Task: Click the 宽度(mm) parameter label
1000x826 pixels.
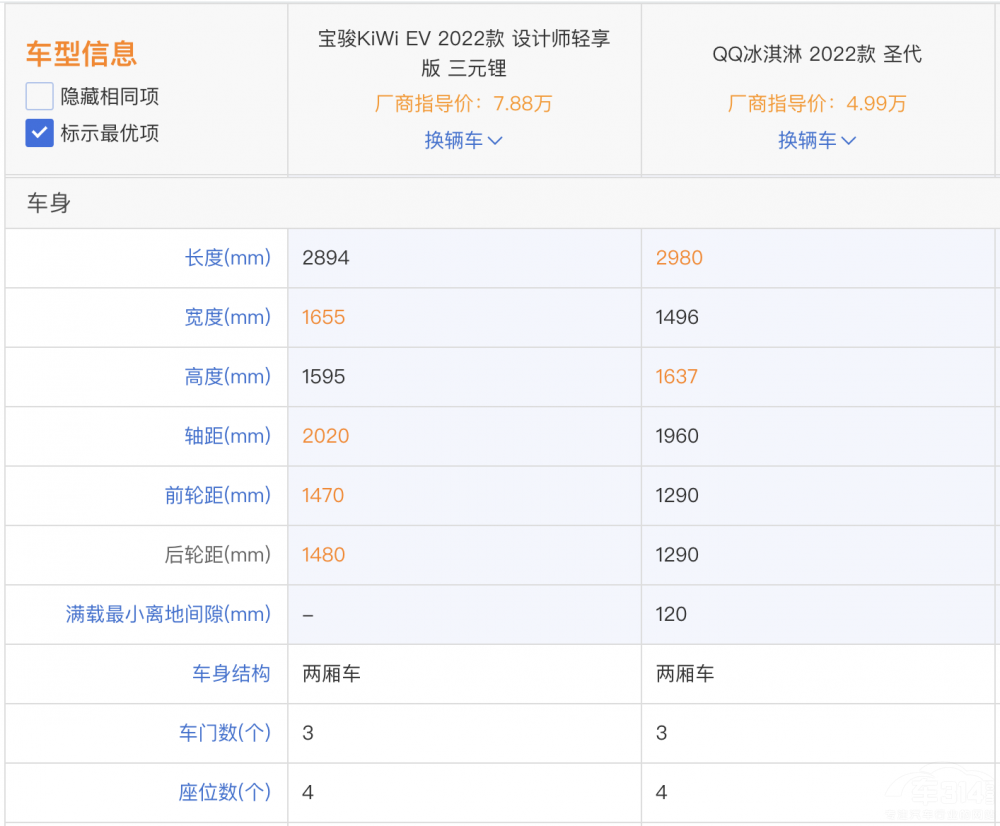Action: (228, 317)
